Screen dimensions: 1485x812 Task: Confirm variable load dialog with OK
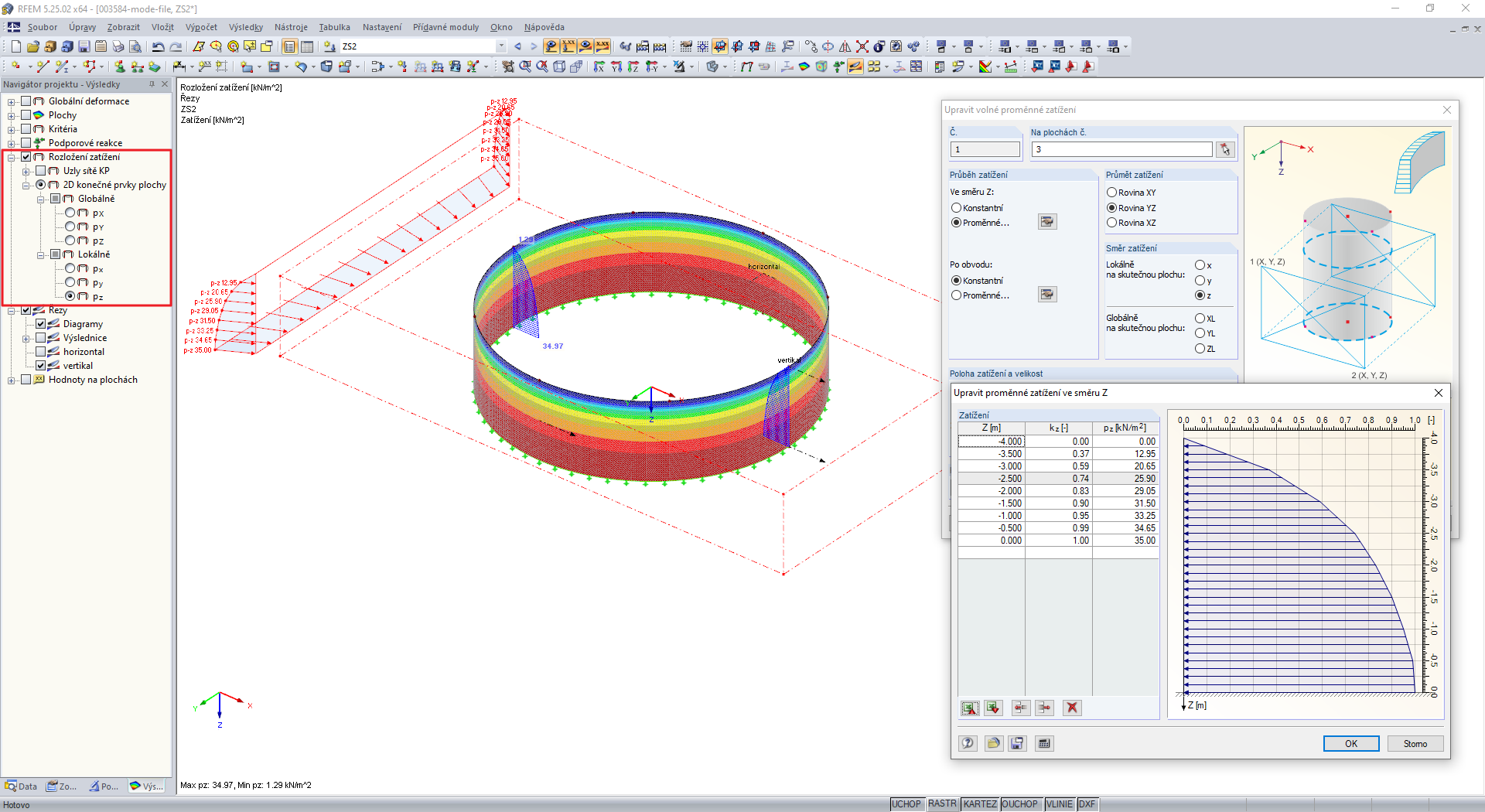1351,743
